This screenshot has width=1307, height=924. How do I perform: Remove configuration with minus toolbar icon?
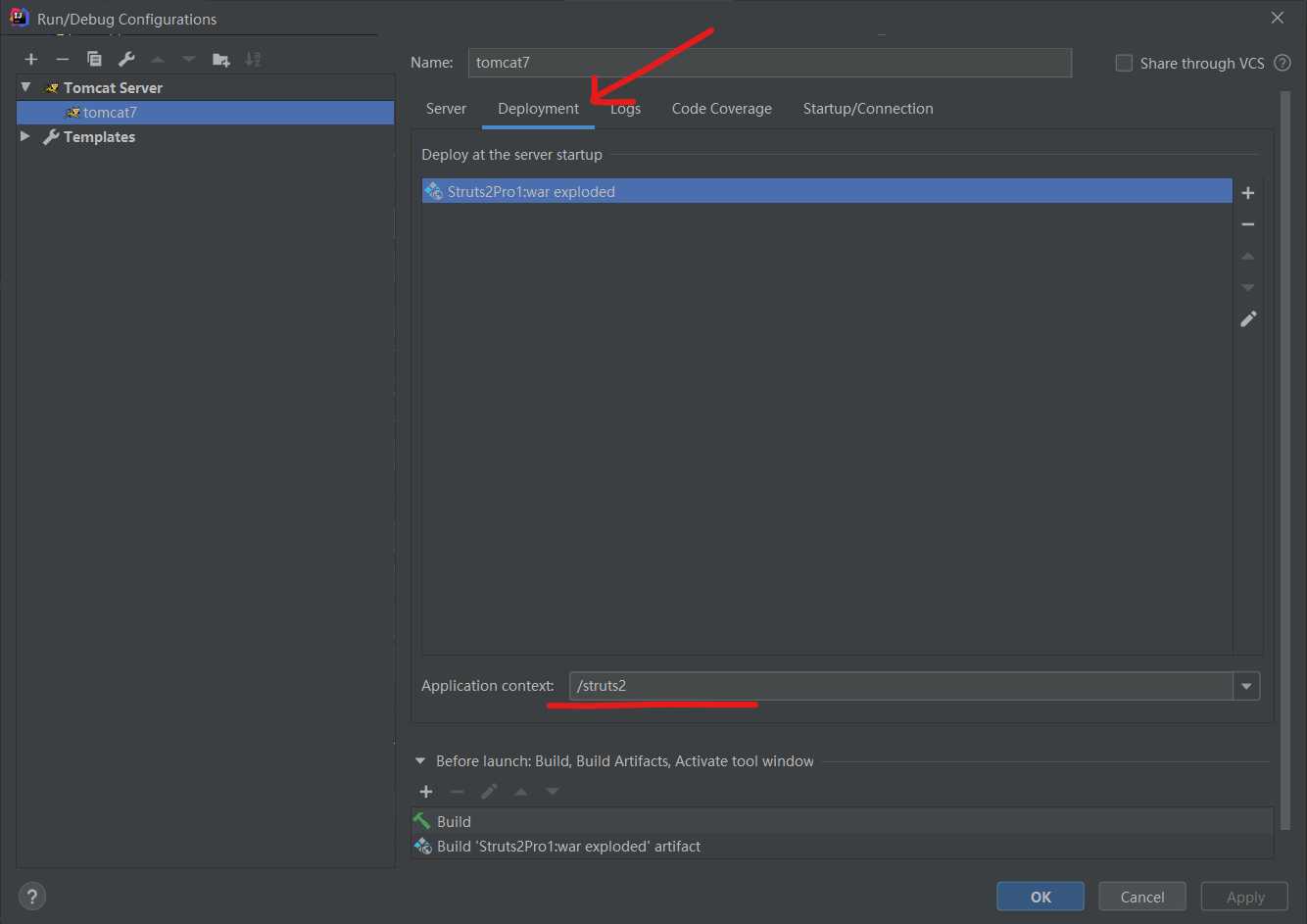(x=63, y=60)
